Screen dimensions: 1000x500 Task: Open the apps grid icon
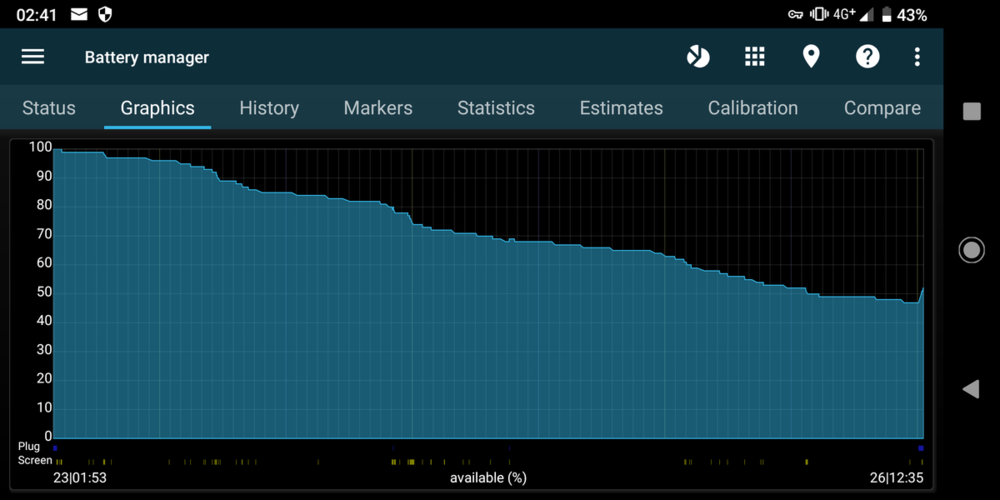(755, 57)
